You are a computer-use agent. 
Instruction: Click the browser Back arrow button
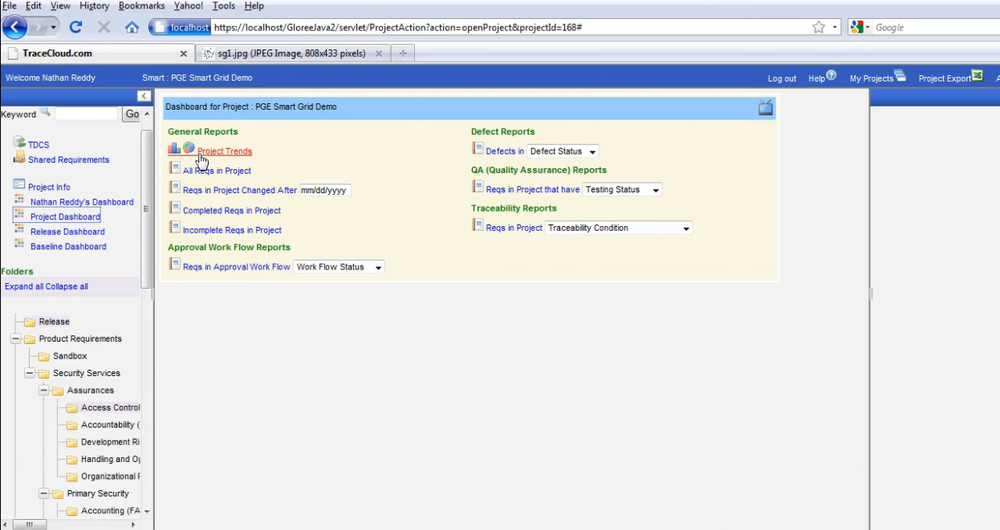15,27
